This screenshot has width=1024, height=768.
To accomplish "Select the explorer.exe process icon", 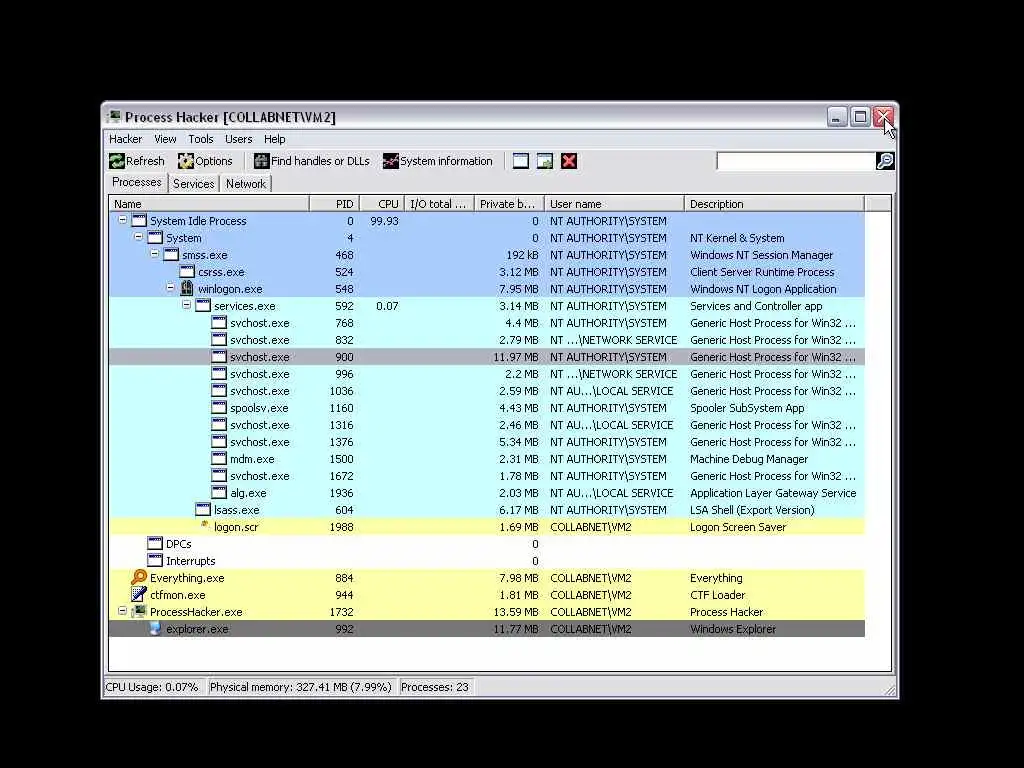I will pos(155,629).
